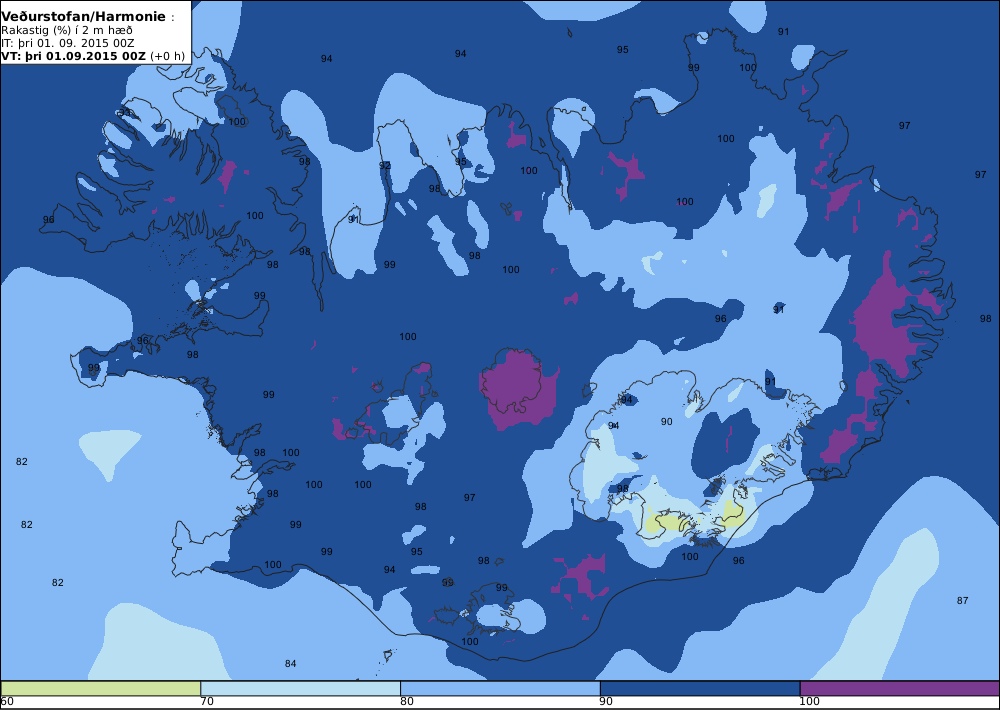The image size is (1000, 710).
Task: Click the purple above-100 legend color band
Action: click(900, 688)
